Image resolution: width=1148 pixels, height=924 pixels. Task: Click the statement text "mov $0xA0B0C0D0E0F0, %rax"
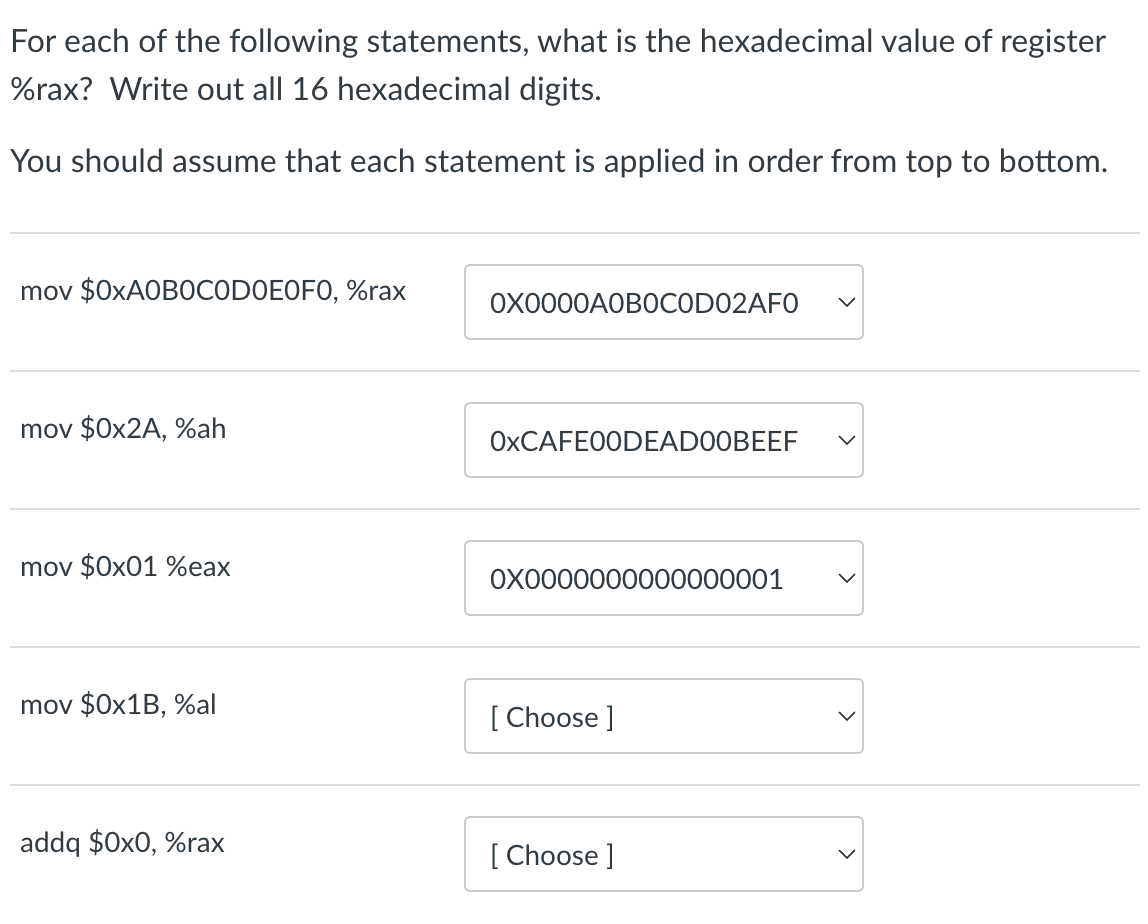[213, 291]
